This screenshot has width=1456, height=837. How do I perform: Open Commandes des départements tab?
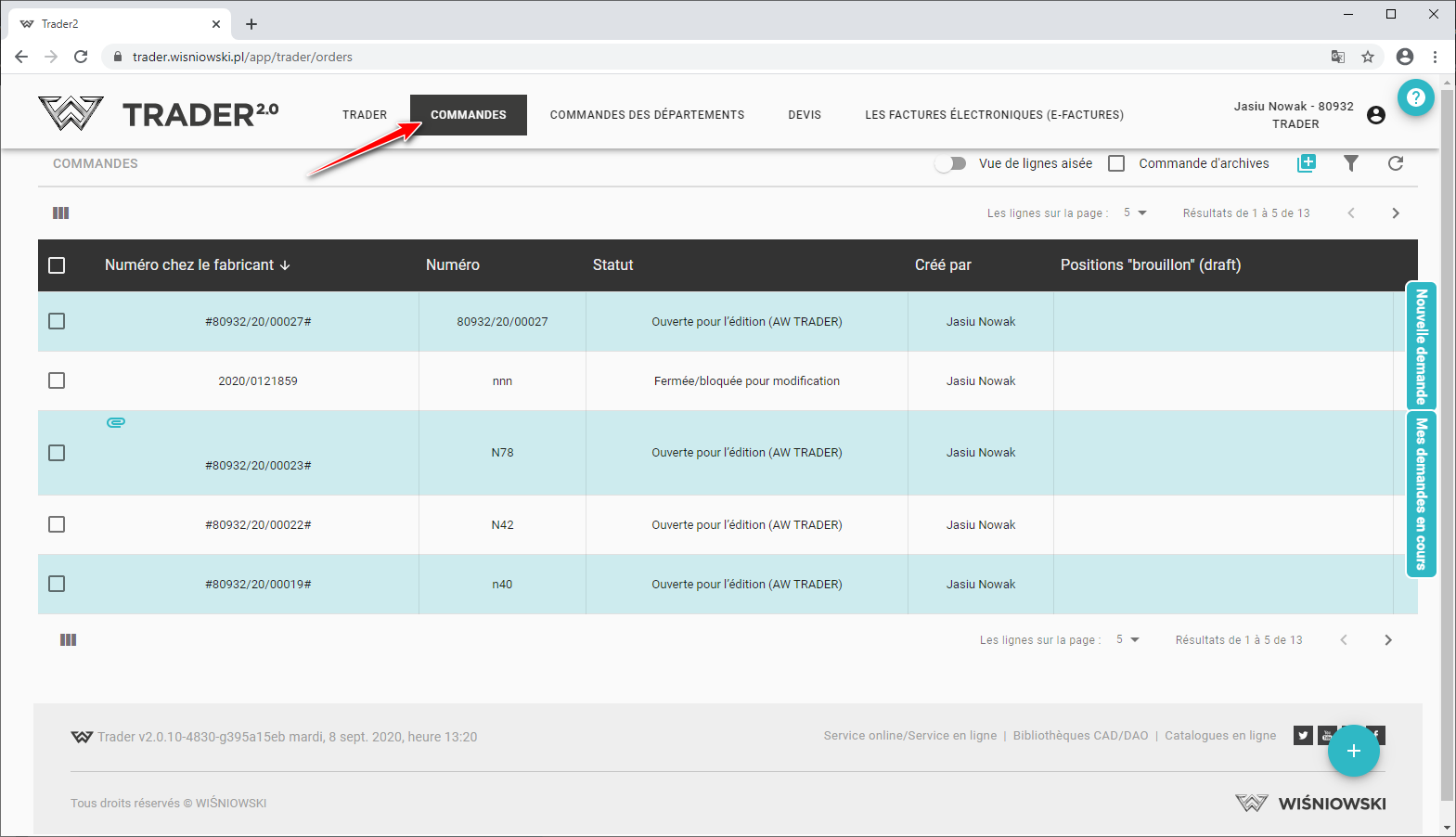point(647,115)
